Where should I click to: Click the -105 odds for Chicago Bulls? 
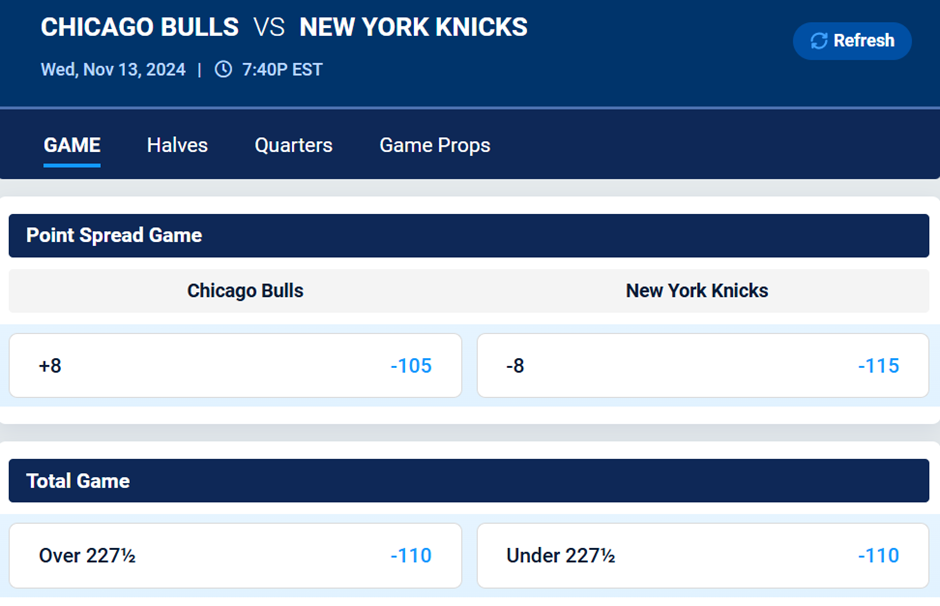pyautogui.click(x=411, y=365)
